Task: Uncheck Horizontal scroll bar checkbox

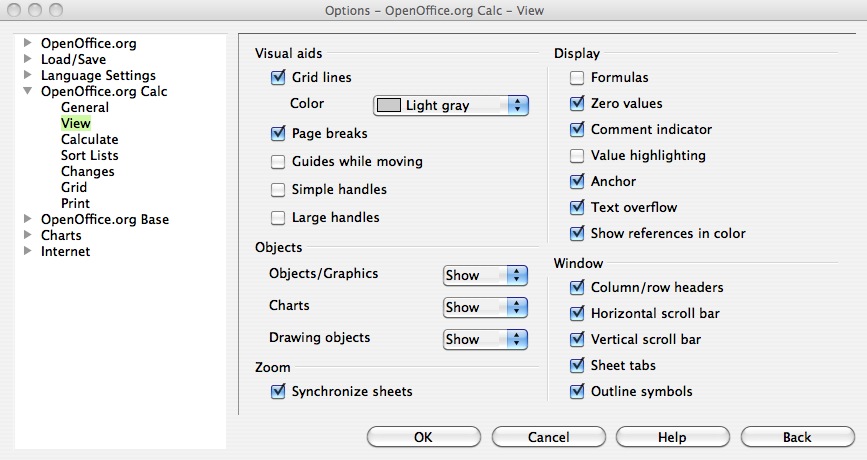Action: pyautogui.click(x=577, y=313)
